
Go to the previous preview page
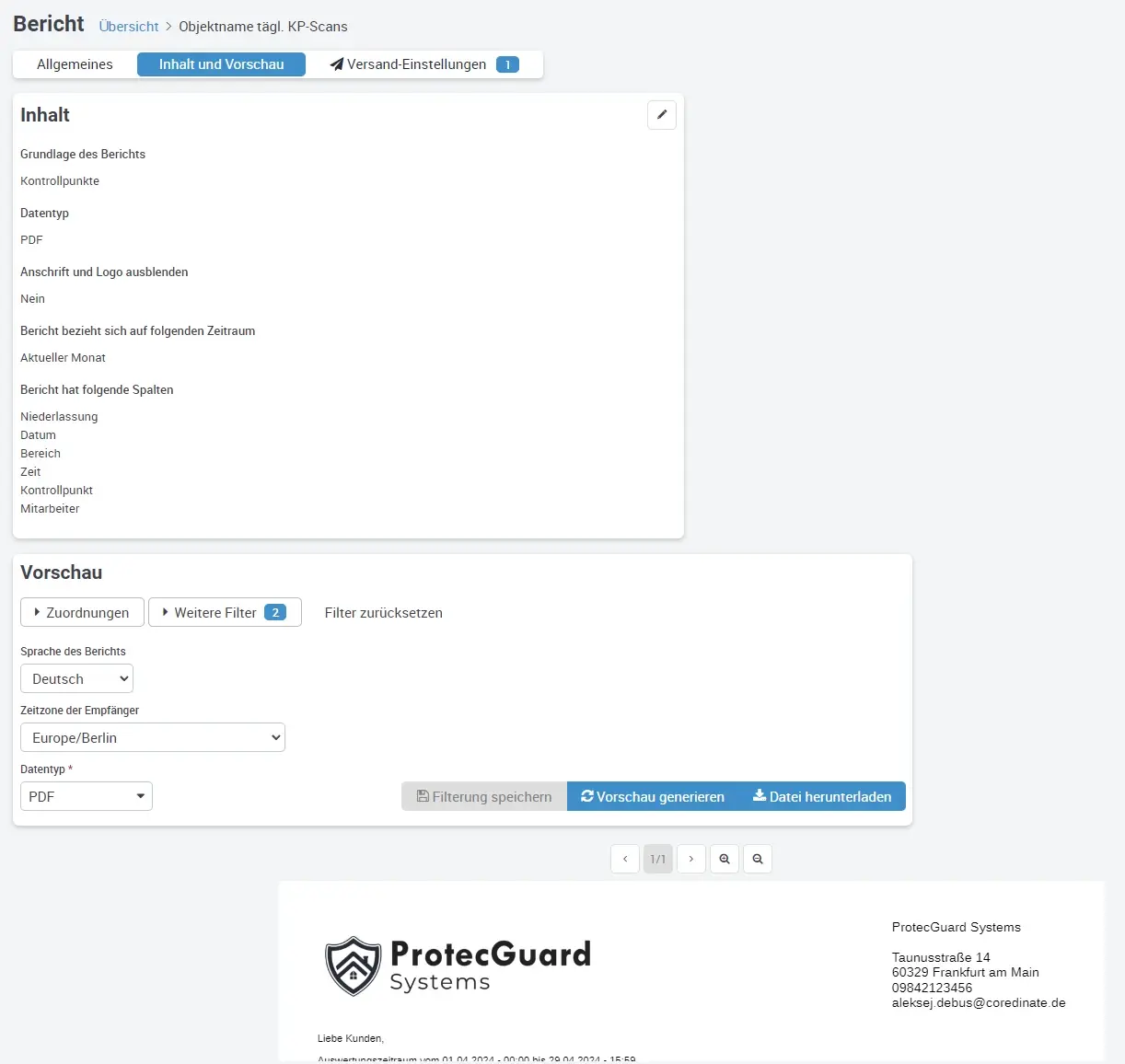coord(625,859)
